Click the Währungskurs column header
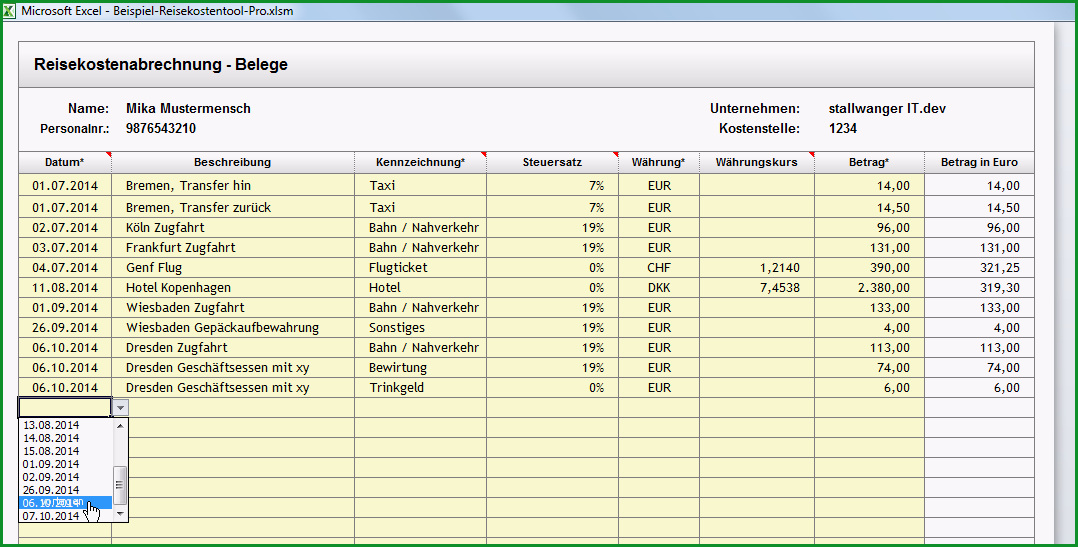This screenshot has width=1078, height=547. coord(756,162)
